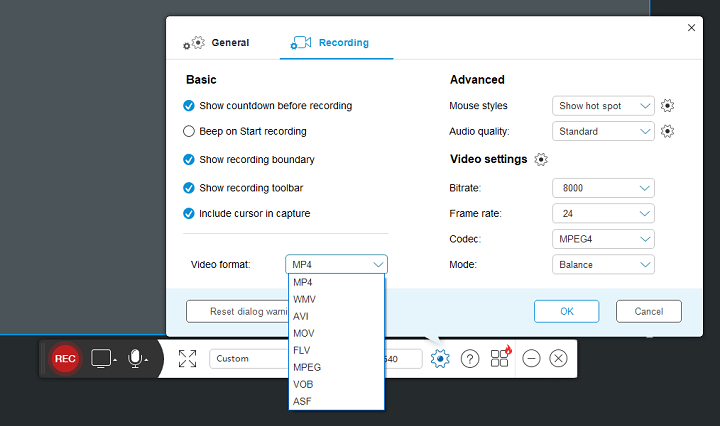Open the Audio quality Standard dropdown

click(603, 131)
